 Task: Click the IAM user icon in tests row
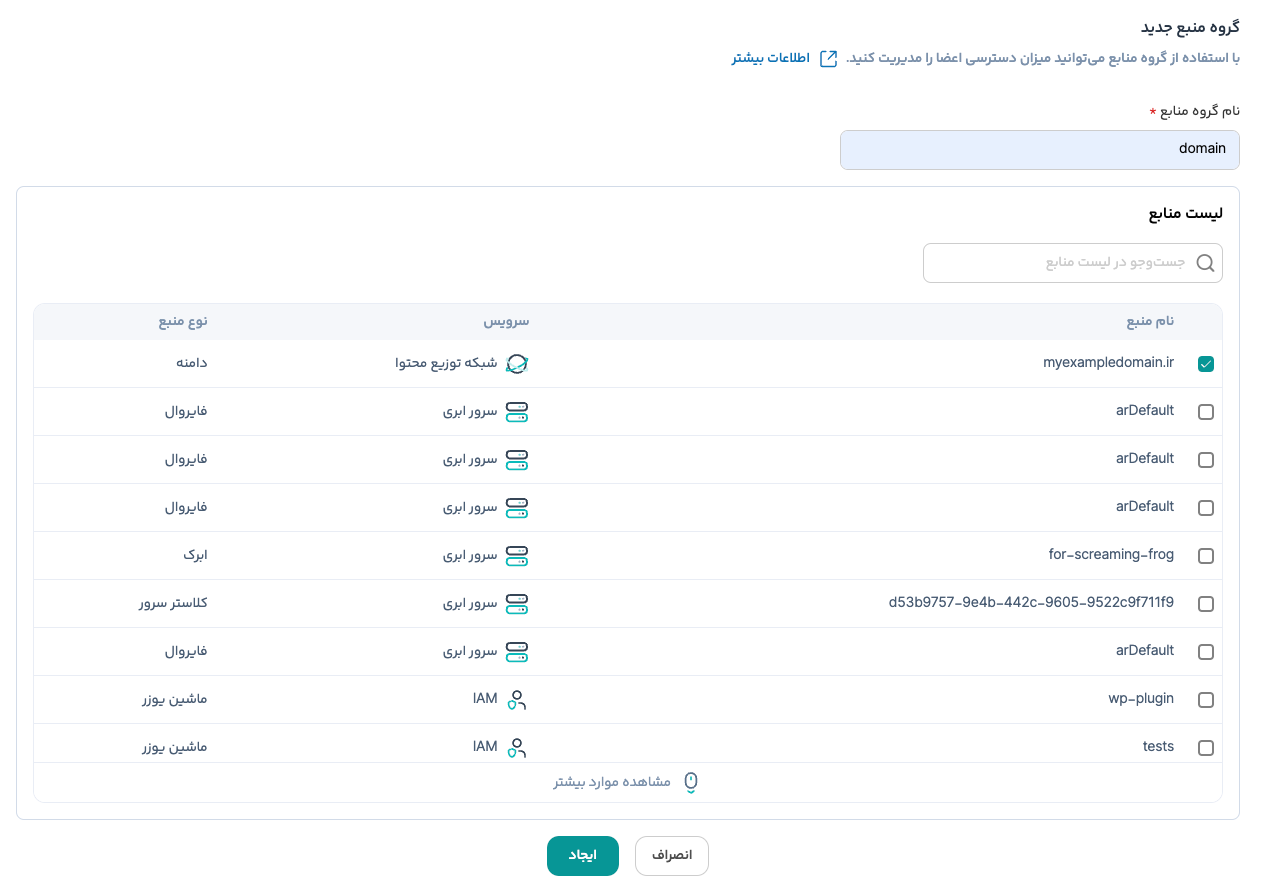coord(516,747)
